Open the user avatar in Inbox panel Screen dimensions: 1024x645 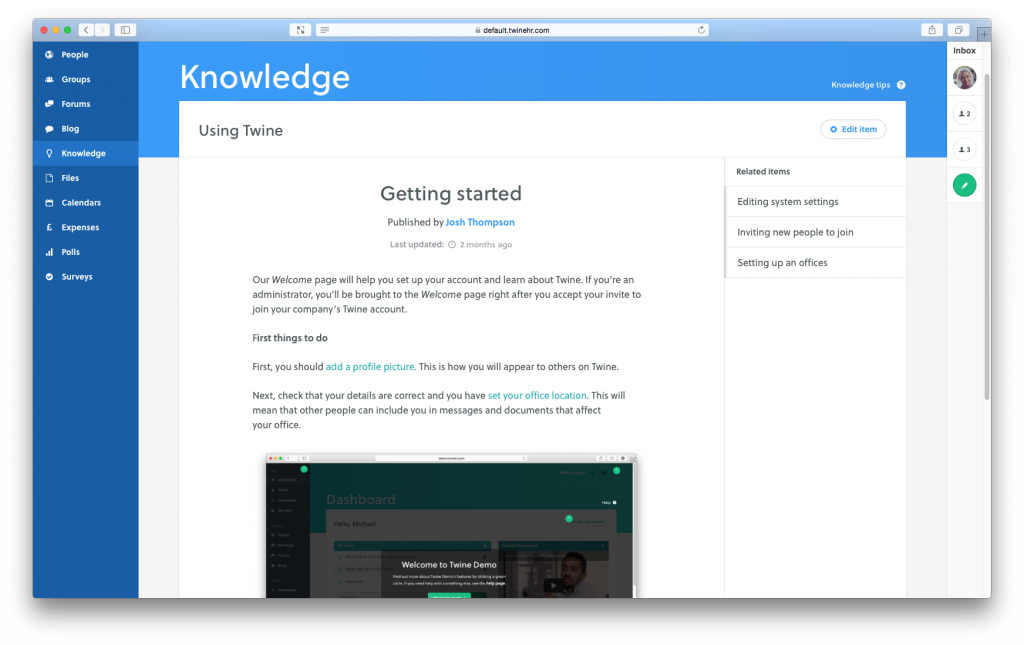point(964,78)
